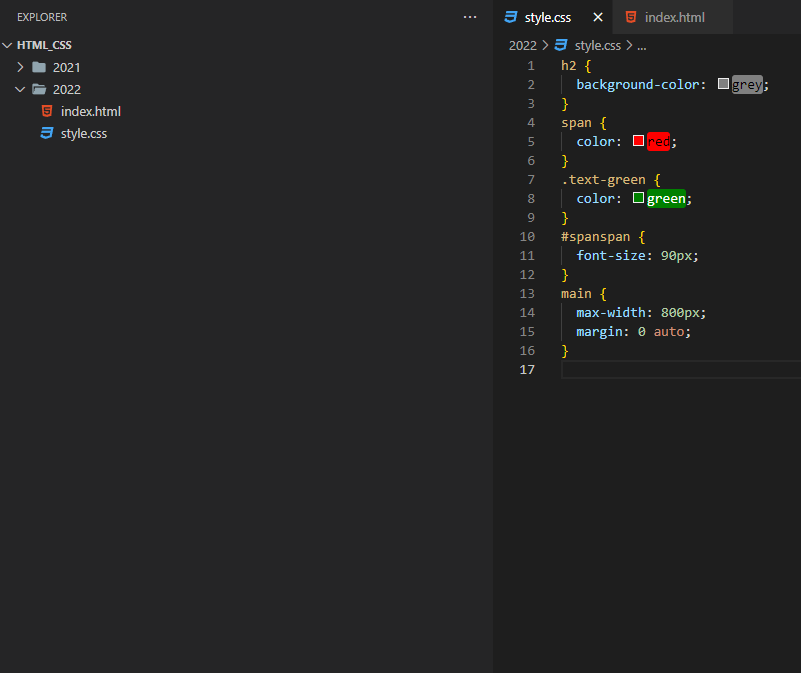Close the style.css editor tab
Image resolution: width=801 pixels, height=673 pixels.
click(x=598, y=17)
